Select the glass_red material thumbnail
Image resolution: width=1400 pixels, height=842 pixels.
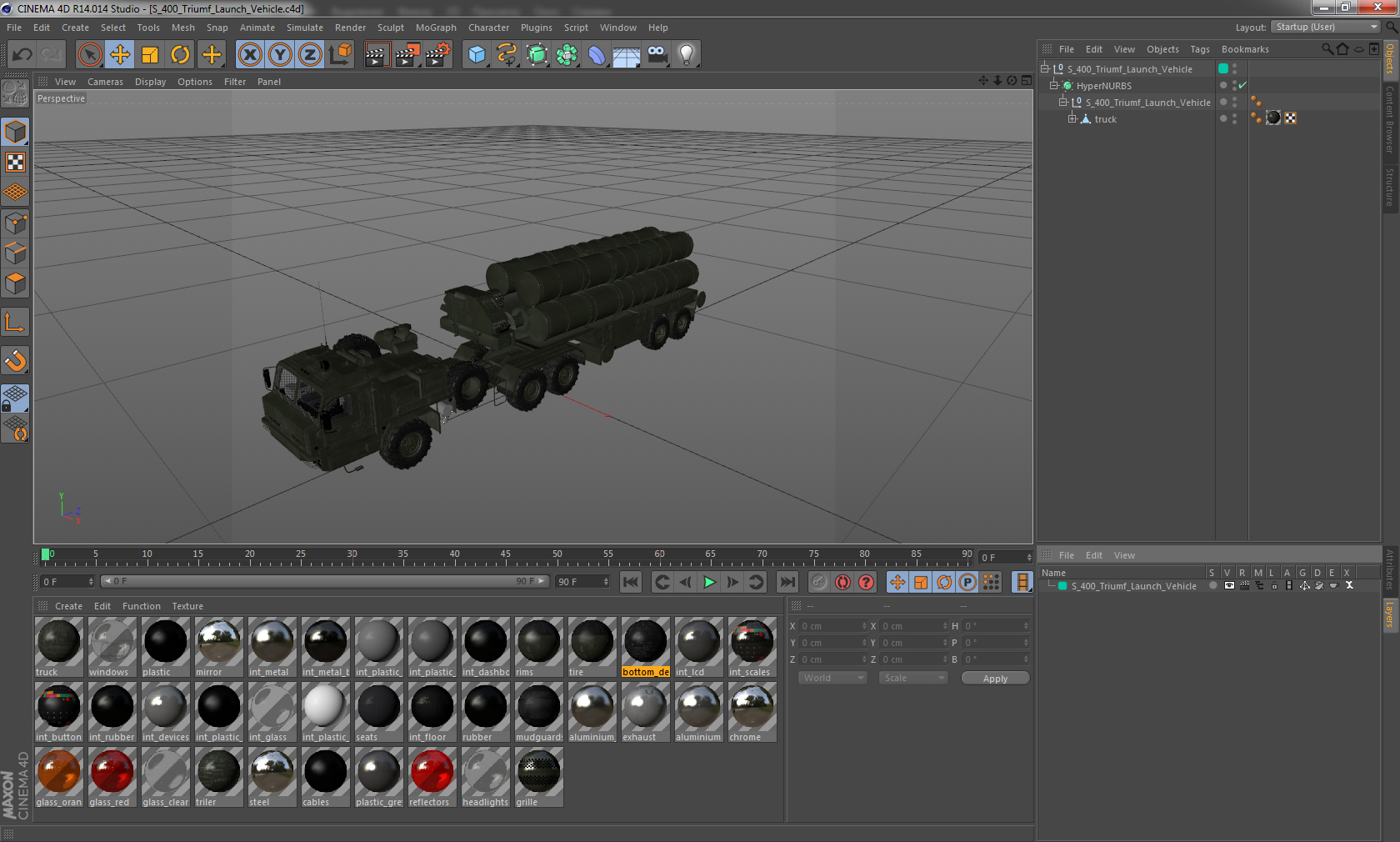point(112,777)
